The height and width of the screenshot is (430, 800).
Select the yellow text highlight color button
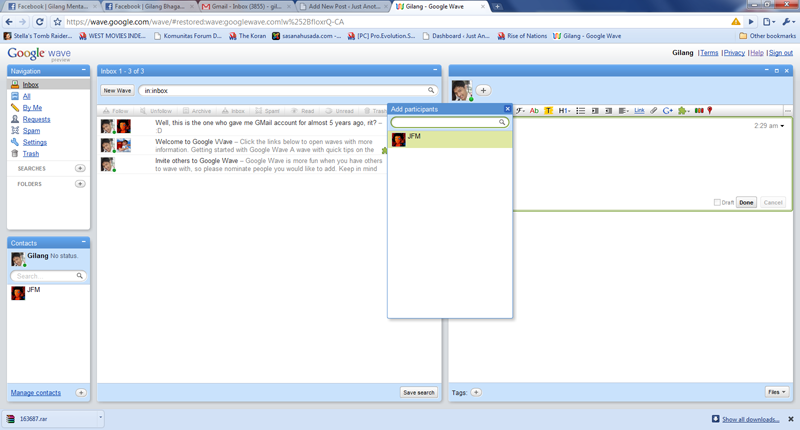pos(548,111)
